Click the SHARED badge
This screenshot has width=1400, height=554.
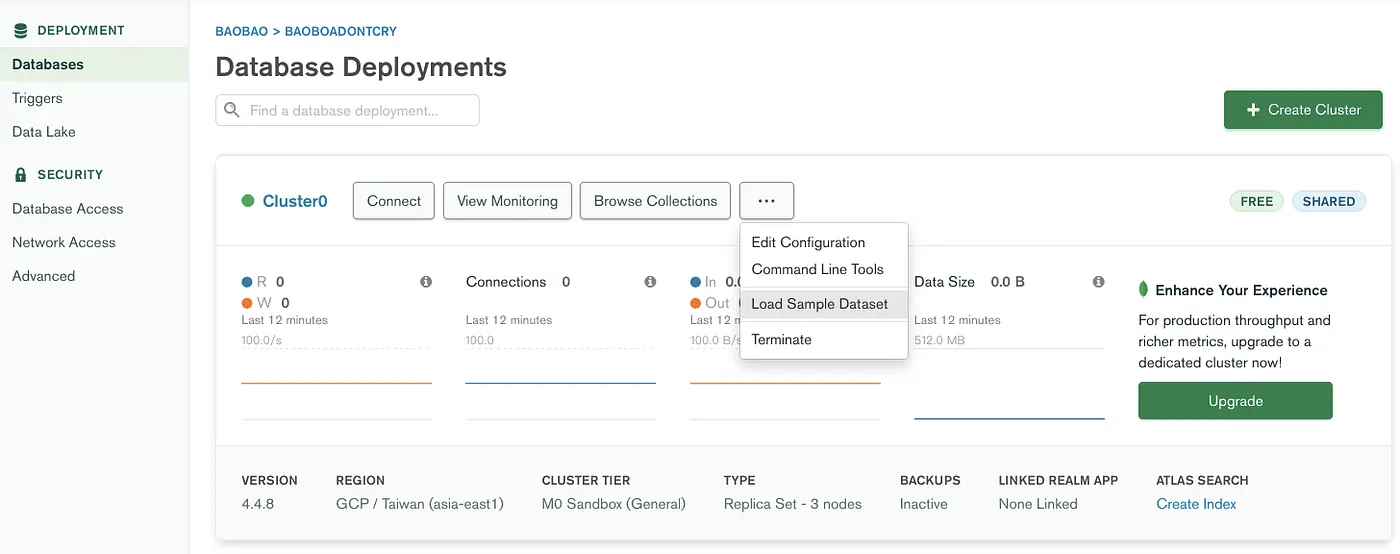1329,201
